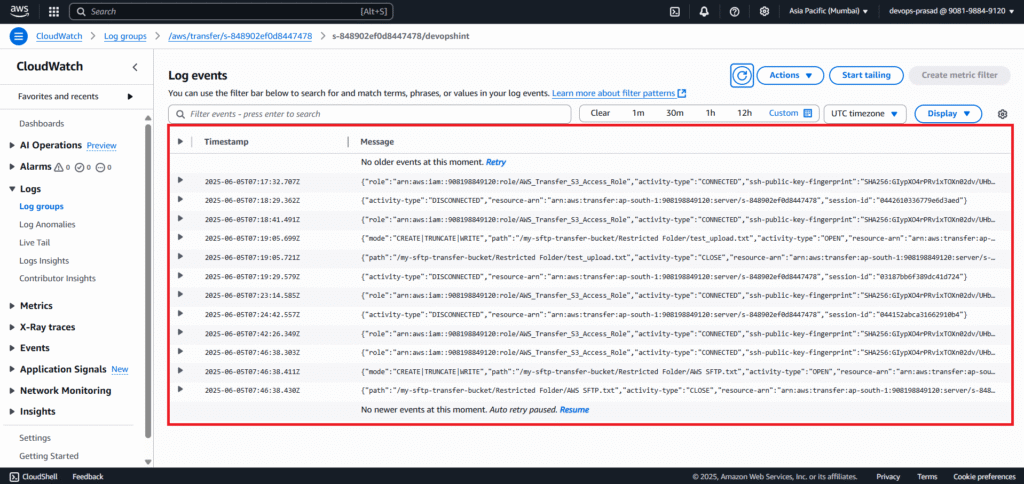Open the notifications bell
Viewport: 1024px width, 484px height.
[x=705, y=12]
